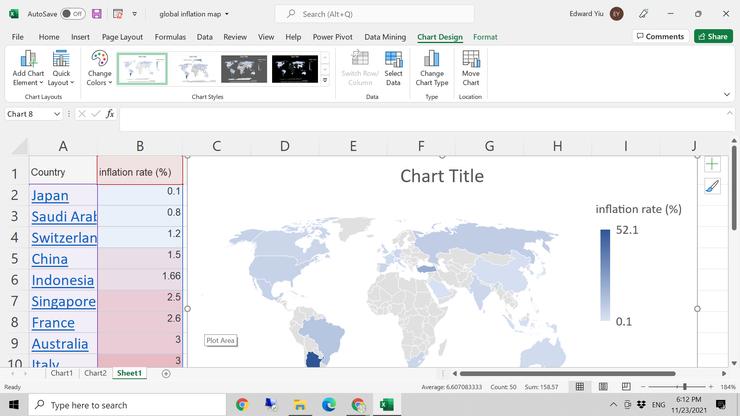Image resolution: width=740 pixels, height=416 pixels.
Task: Click the Select Data icon
Action: 393,60
